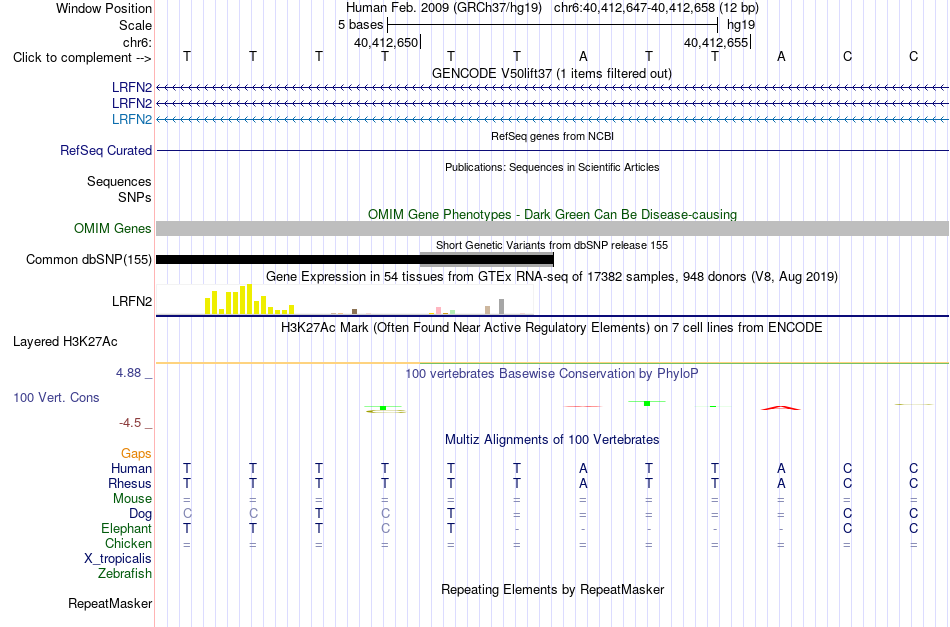Open the Layered H3K27Ac track label
The width and height of the screenshot is (950, 627).
[x=65, y=342]
